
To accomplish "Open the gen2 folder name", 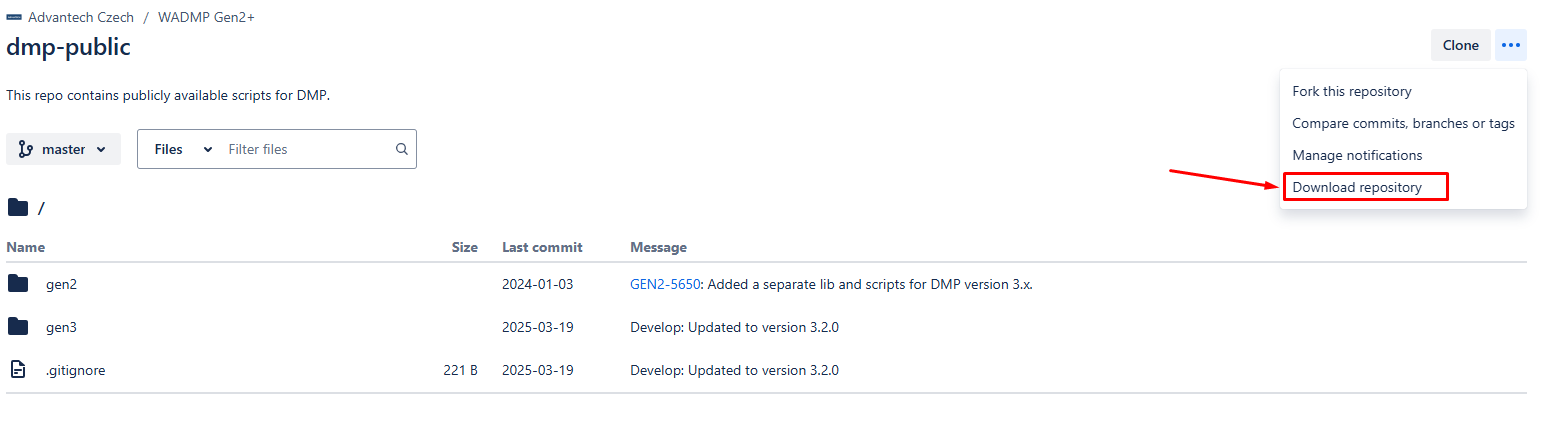I will coord(61,284).
